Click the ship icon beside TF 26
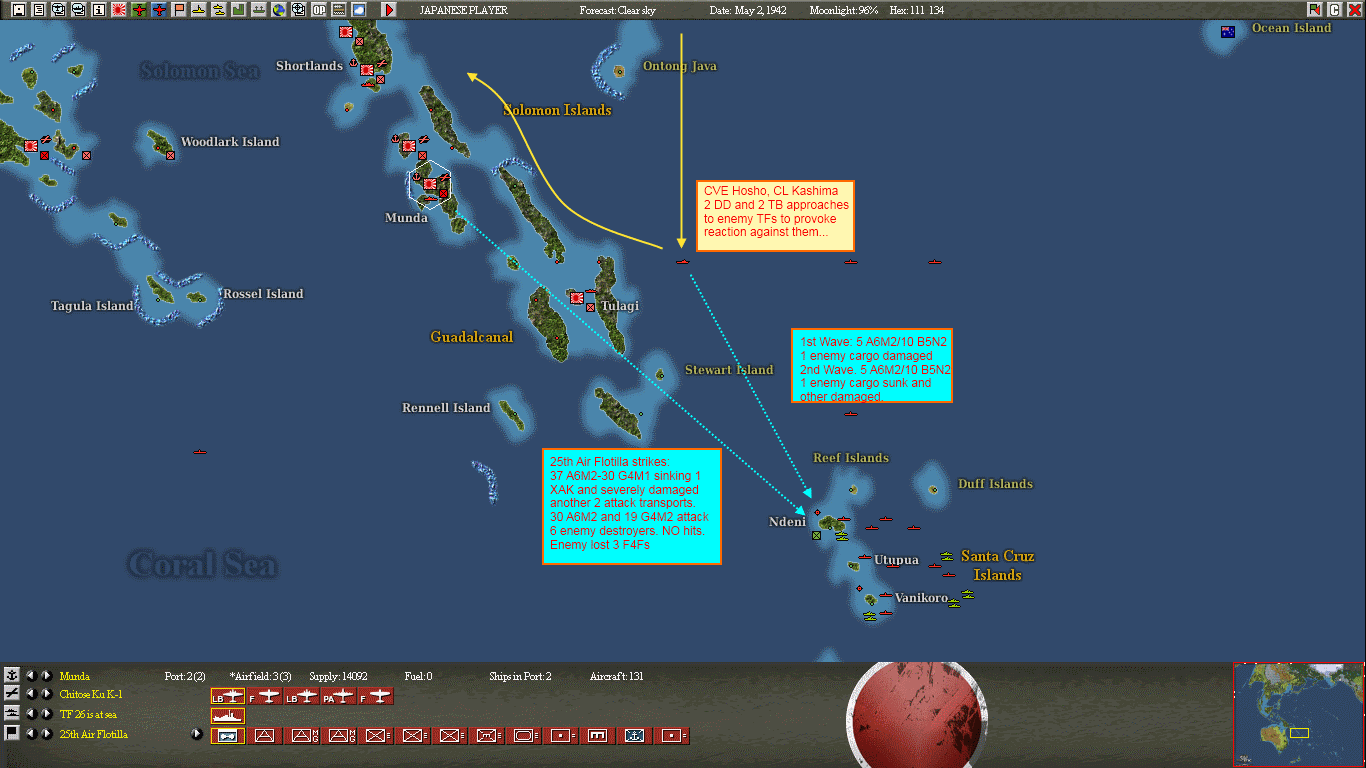The image size is (1366, 768). pos(12,714)
